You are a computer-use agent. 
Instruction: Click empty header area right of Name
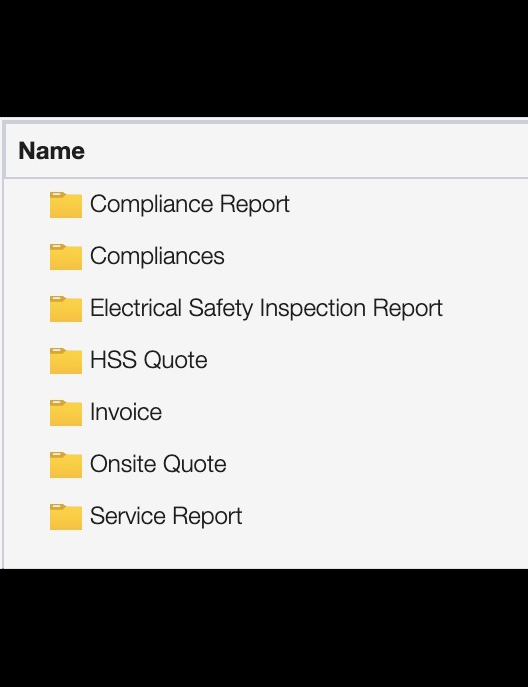[307, 151]
